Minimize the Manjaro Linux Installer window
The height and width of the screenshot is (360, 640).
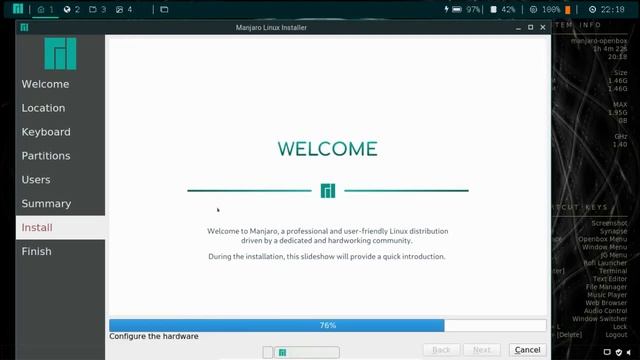pyautogui.click(x=518, y=28)
